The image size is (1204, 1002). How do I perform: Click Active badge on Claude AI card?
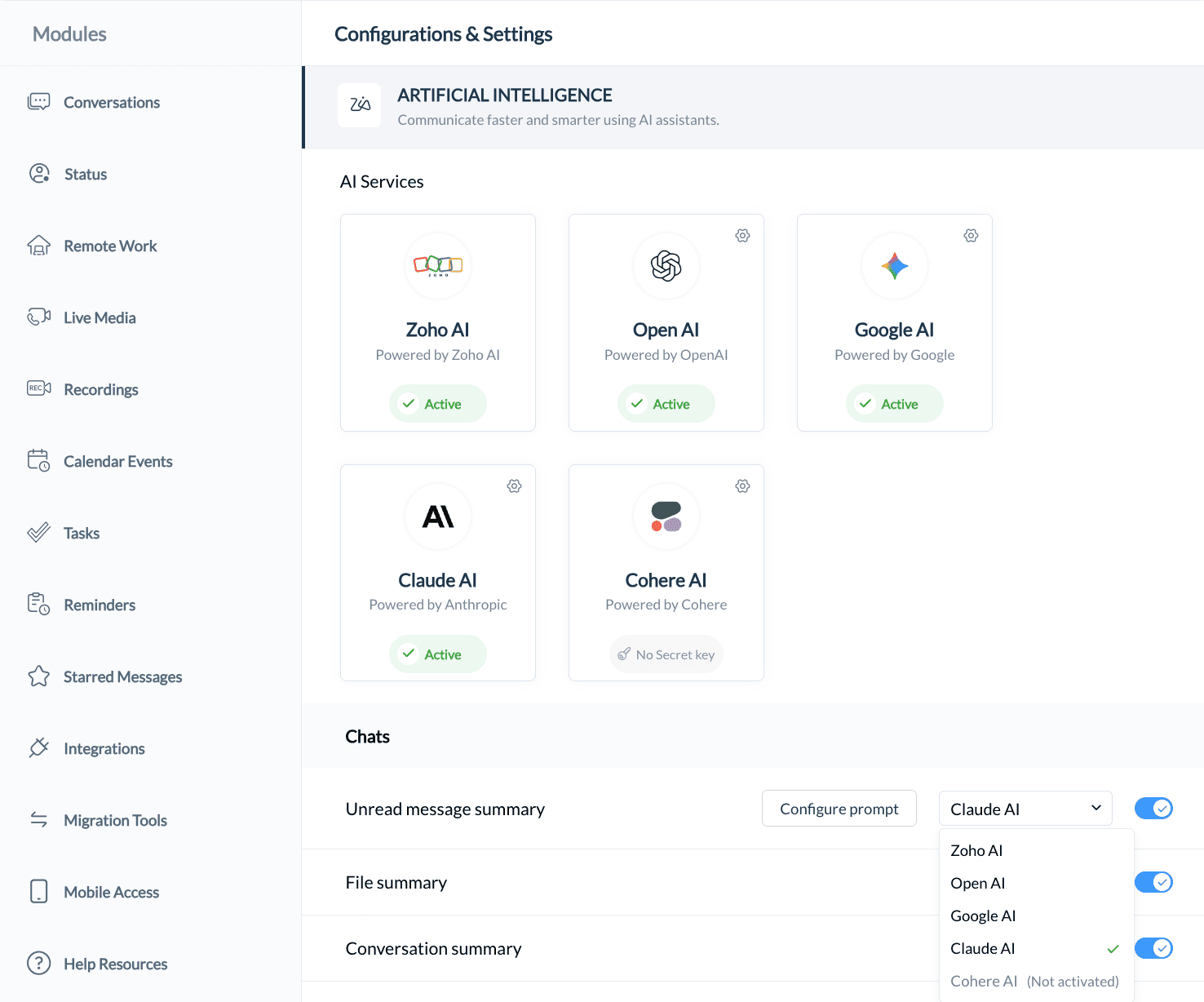tap(438, 654)
